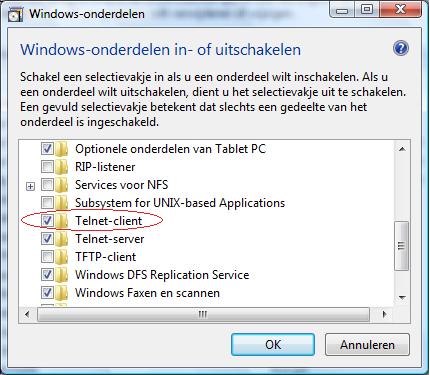Viewport: 430px width, 375px height.
Task: Select the Windows DFS Replication Service item
Action: (162, 275)
